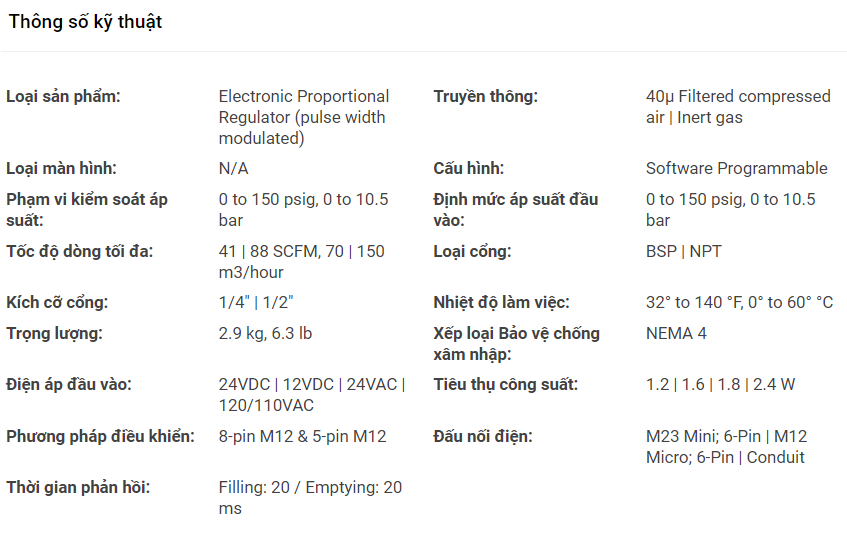
Task: Click the "Phạm vi kiểm soát áp suất:" label
Action: click(87, 209)
